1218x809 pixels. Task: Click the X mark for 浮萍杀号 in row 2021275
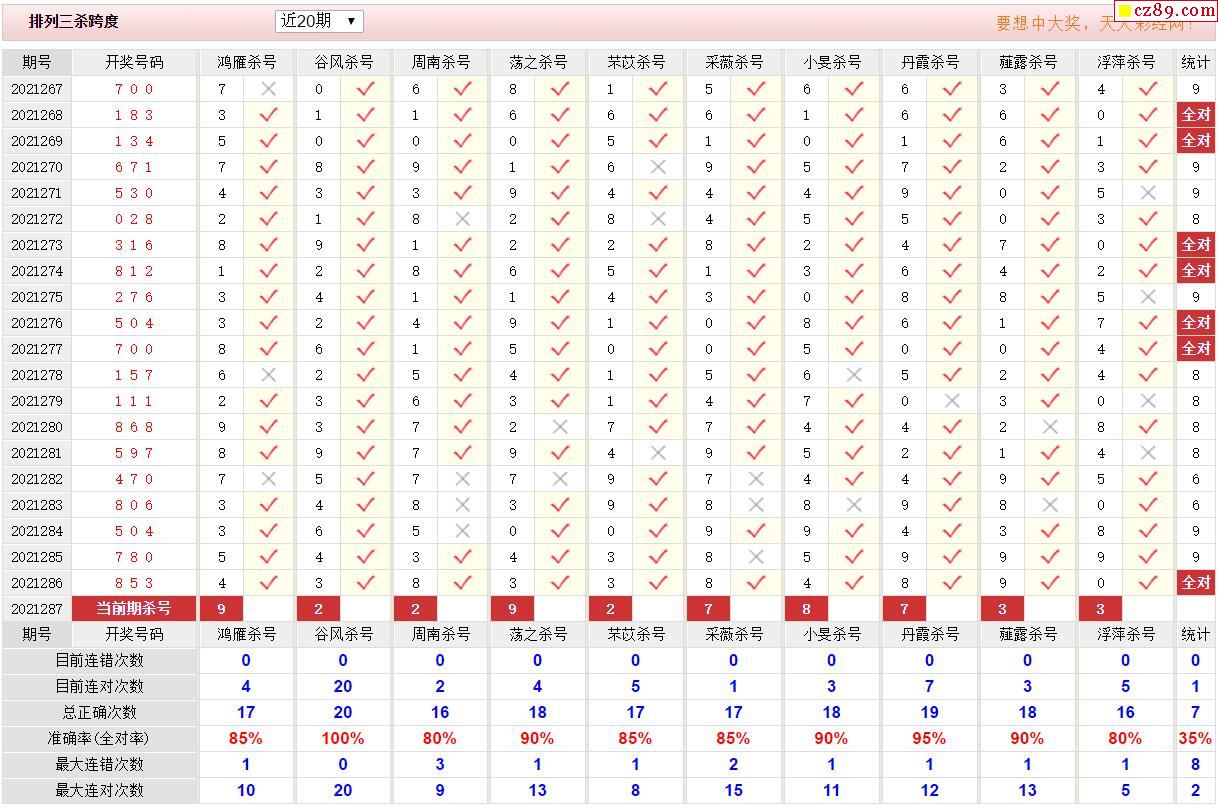1148,297
